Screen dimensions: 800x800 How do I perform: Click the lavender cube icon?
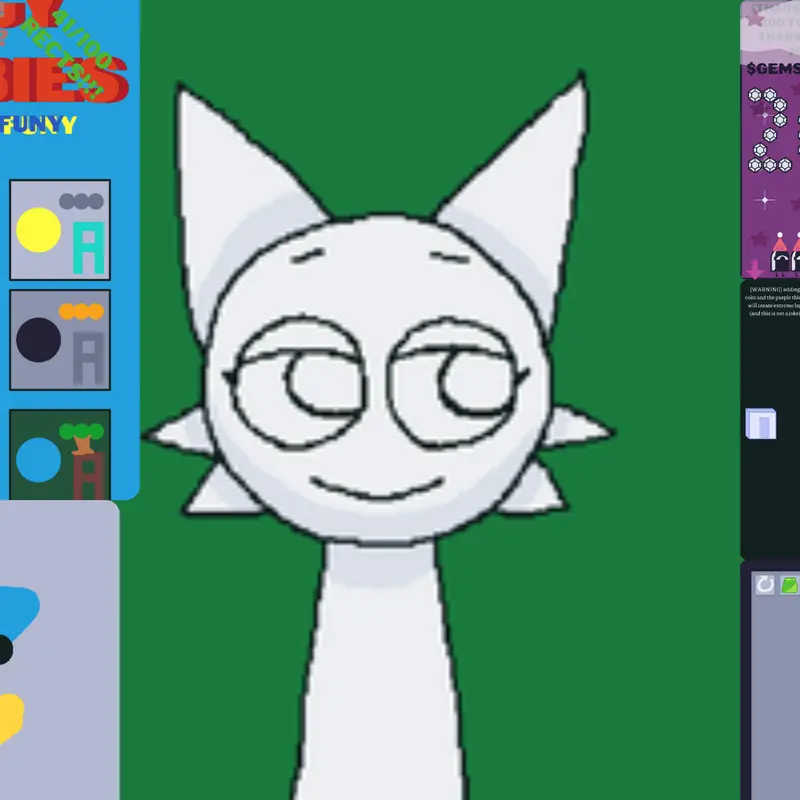pos(761,423)
